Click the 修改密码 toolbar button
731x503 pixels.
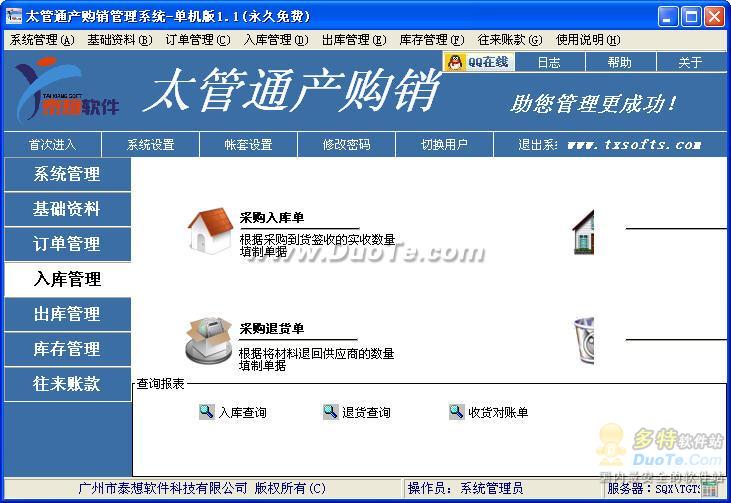pos(346,145)
